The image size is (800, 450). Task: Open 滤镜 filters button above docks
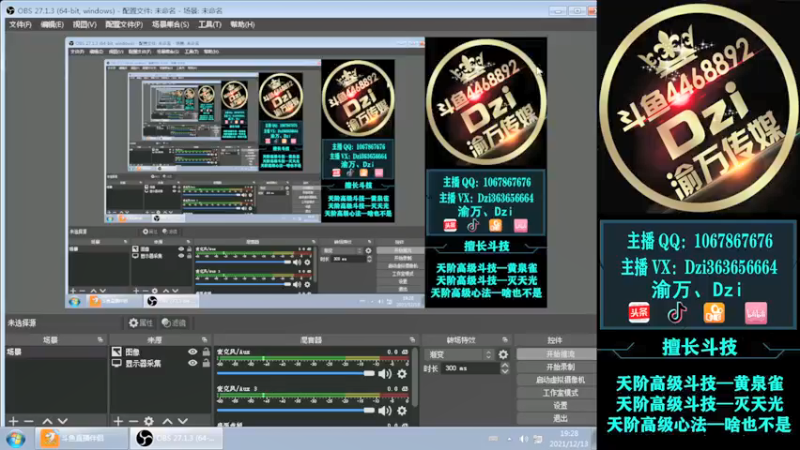coord(174,323)
